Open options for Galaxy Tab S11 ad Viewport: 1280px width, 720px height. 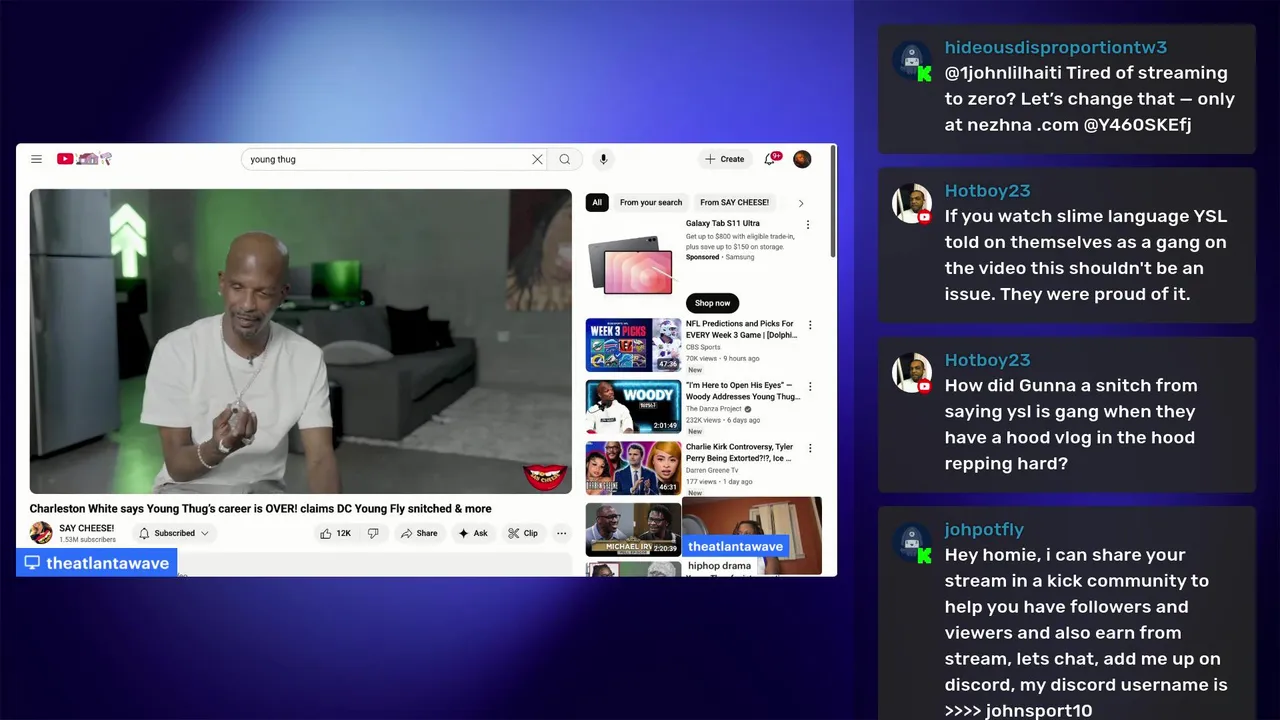(808, 225)
